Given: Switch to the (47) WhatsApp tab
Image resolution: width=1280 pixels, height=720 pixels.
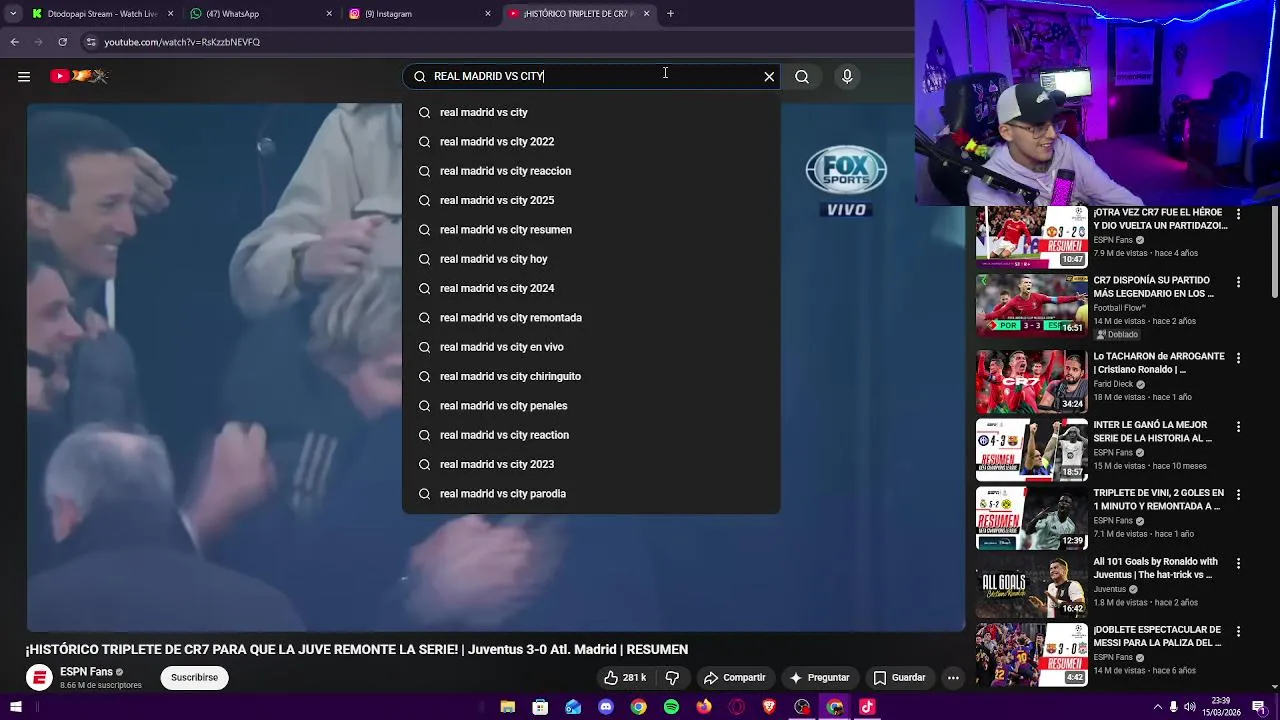Looking at the screenshot, I should pyautogui.click(x=260, y=14).
